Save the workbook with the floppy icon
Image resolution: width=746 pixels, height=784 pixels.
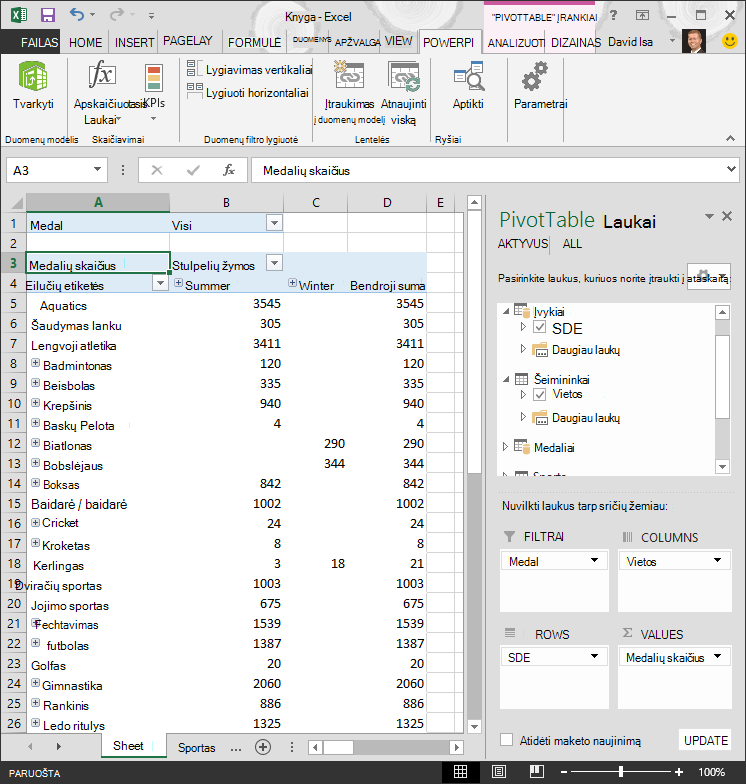pyautogui.click(x=48, y=15)
